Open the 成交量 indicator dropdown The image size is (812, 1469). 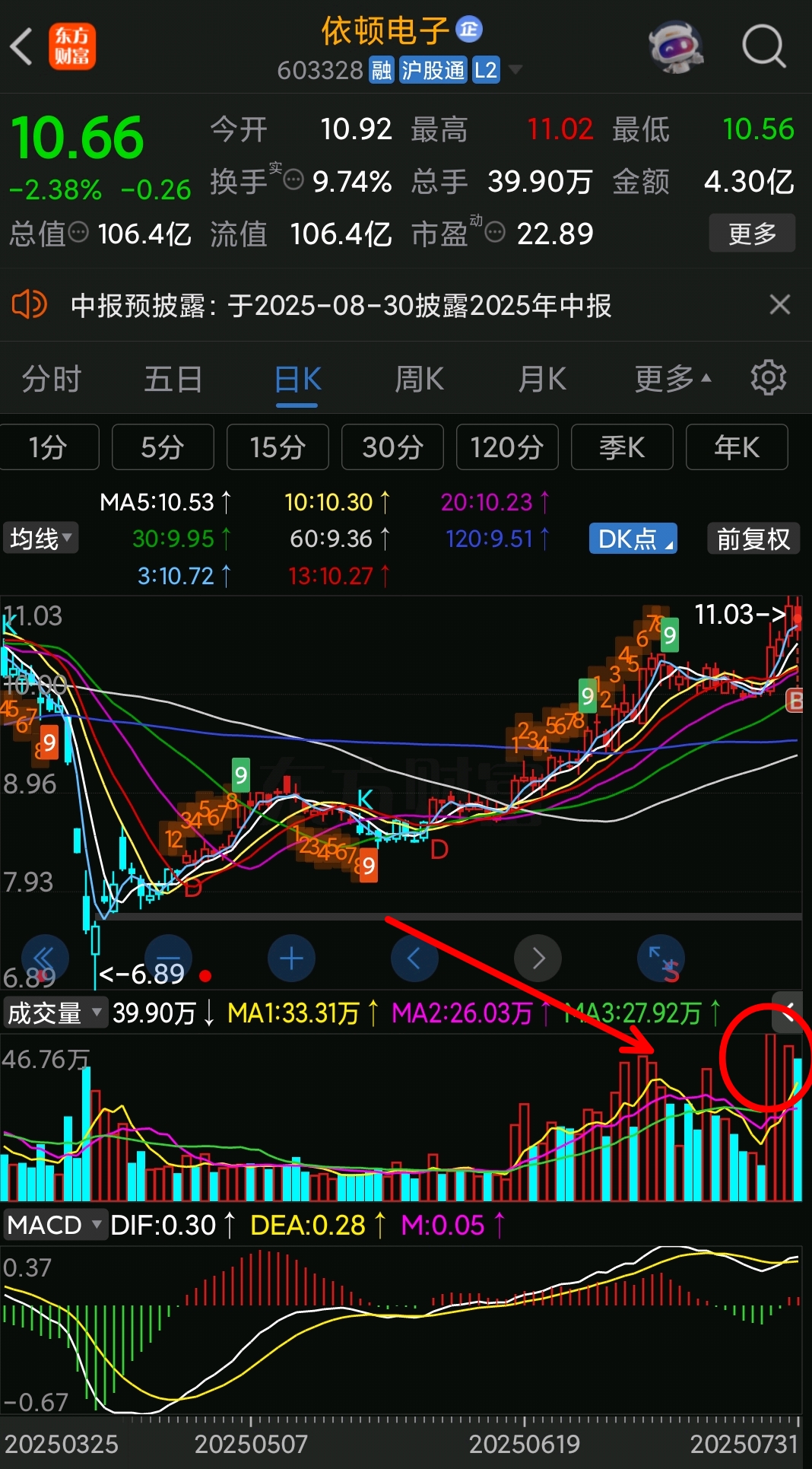[x=55, y=1013]
